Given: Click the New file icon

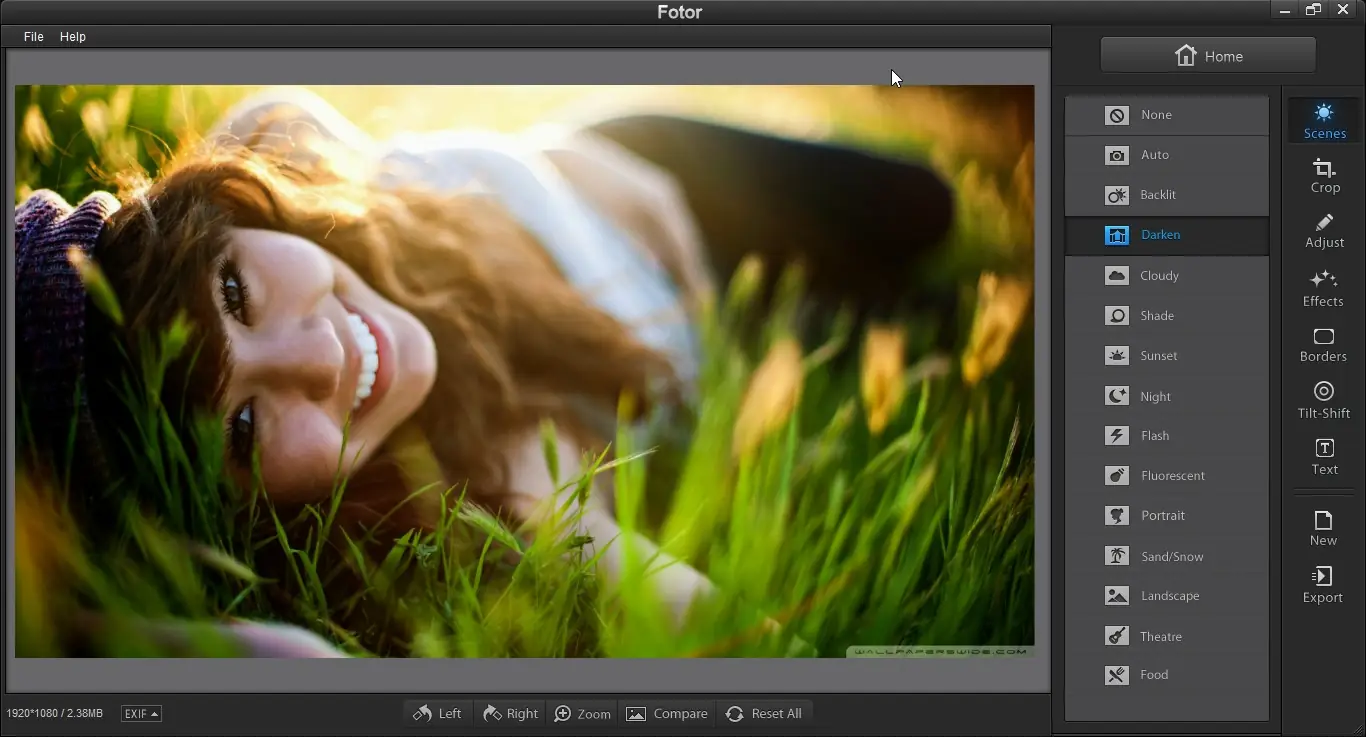Looking at the screenshot, I should [x=1323, y=528].
